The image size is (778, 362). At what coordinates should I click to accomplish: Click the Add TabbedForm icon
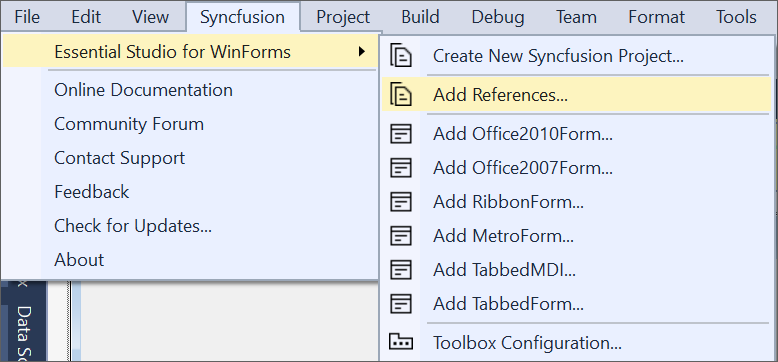(x=400, y=303)
